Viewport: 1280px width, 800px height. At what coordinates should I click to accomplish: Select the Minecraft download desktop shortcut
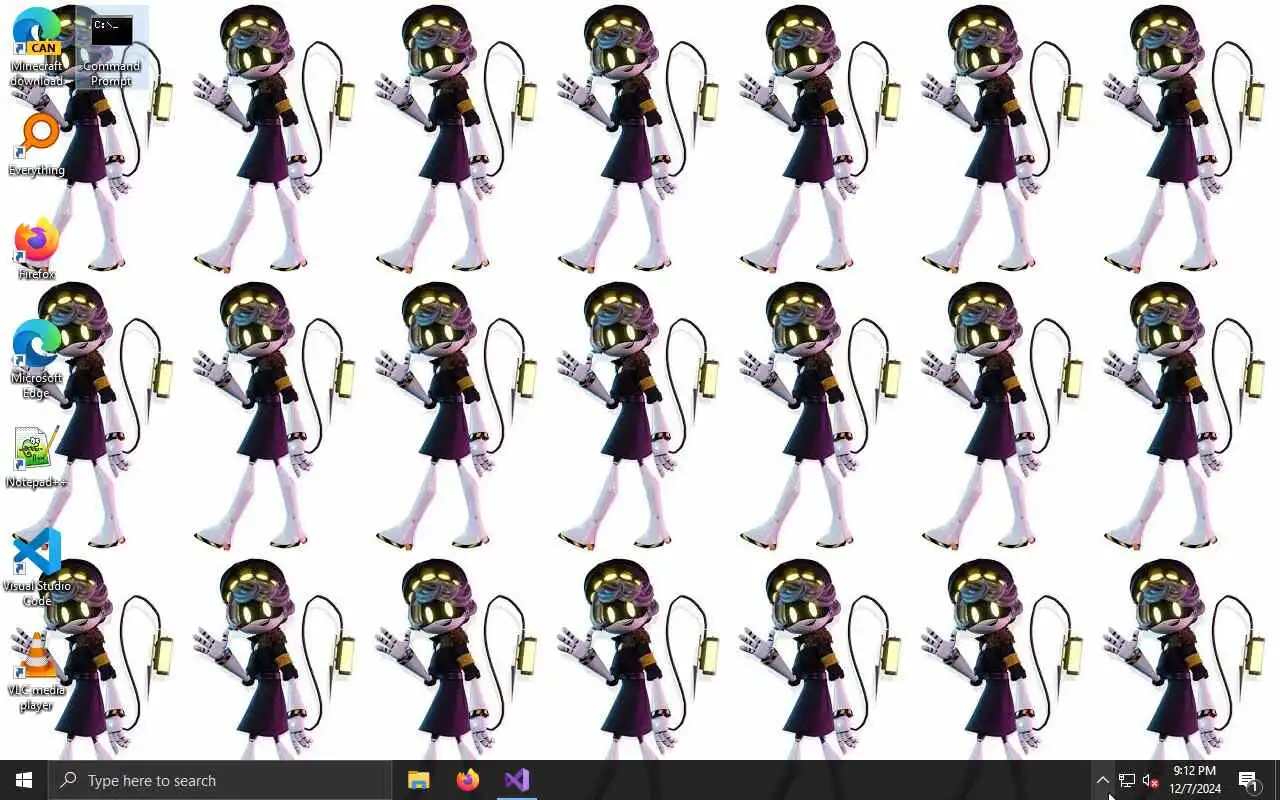pos(37,47)
